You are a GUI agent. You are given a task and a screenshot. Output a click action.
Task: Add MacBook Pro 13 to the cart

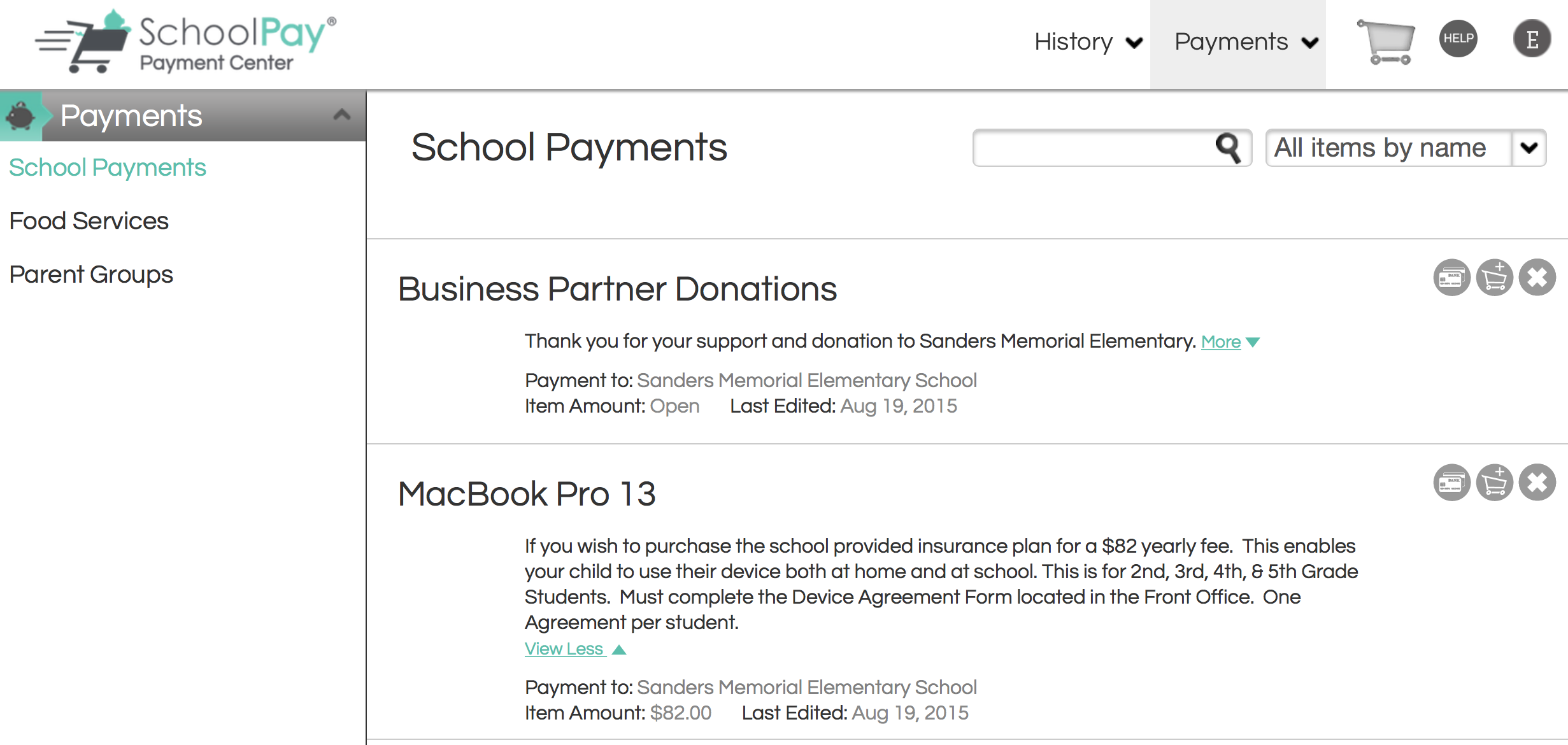tap(1495, 482)
